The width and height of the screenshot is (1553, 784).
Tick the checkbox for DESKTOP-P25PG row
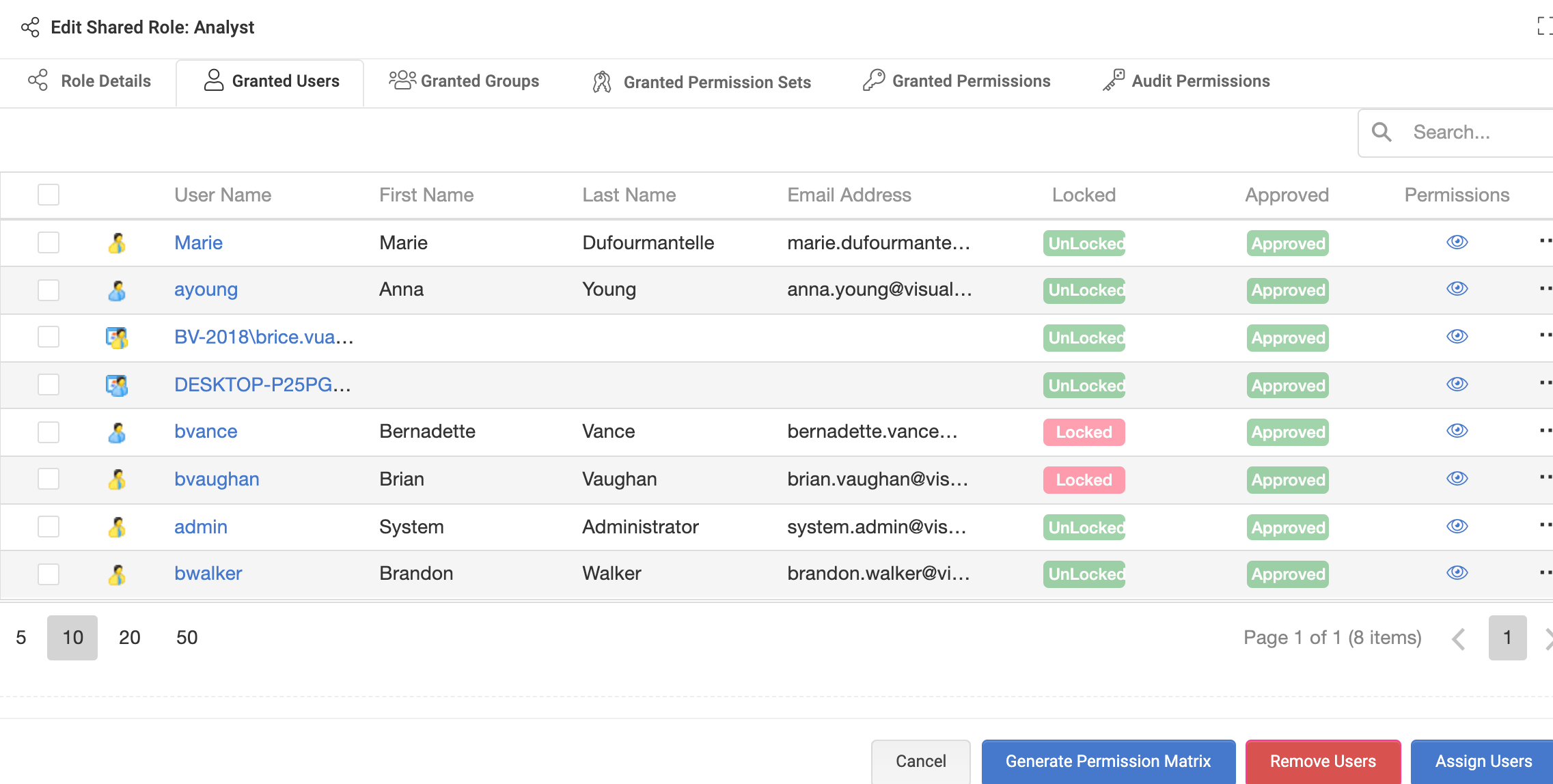click(49, 384)
